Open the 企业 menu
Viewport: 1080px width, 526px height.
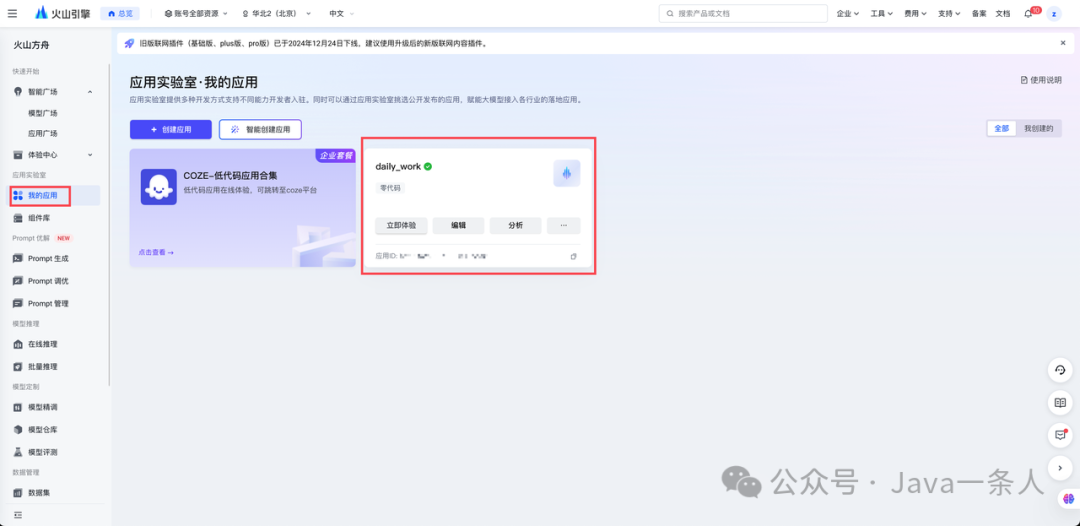(x=847, y=13)
